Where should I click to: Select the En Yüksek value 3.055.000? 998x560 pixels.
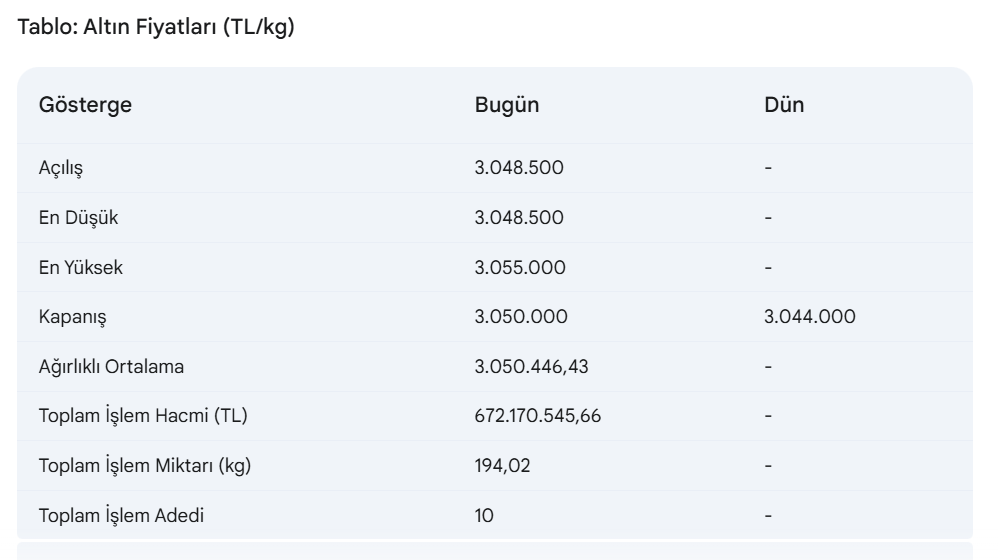[520, 267]
